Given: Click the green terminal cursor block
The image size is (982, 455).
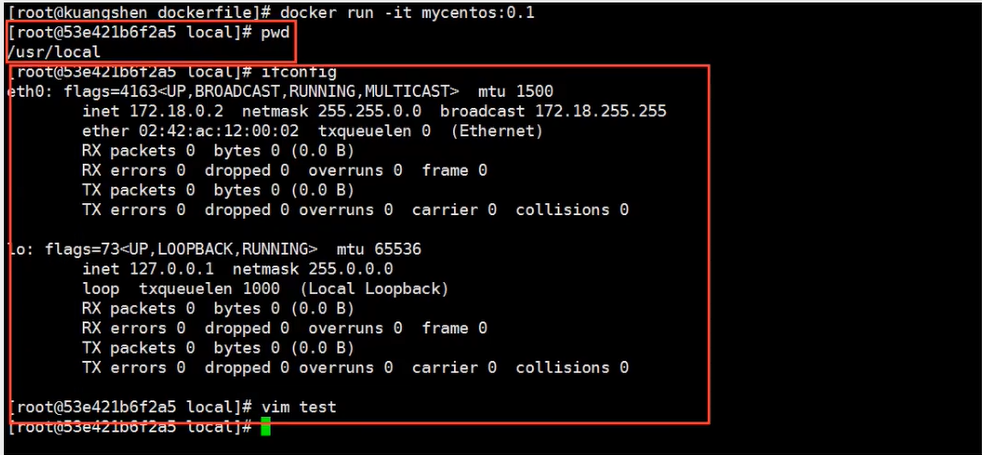Looking at the screenshot, I should point(266,427).
